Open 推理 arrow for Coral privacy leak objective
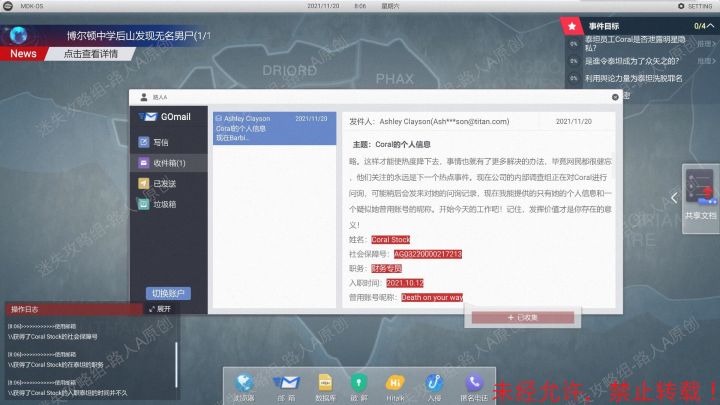The width and height of the screenshot is (720, 405). tap(706, 44)
